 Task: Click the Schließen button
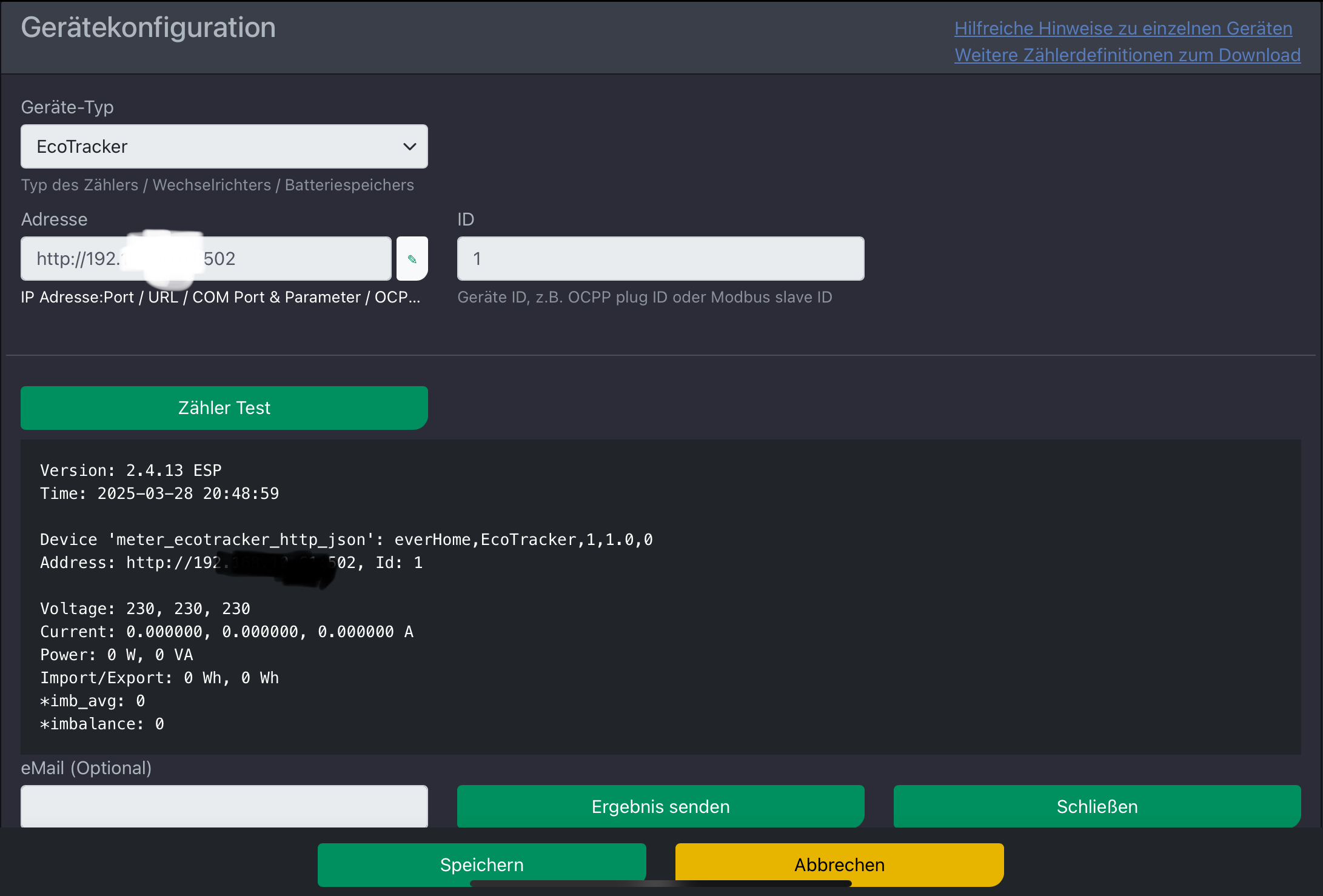coord(1097,806)
